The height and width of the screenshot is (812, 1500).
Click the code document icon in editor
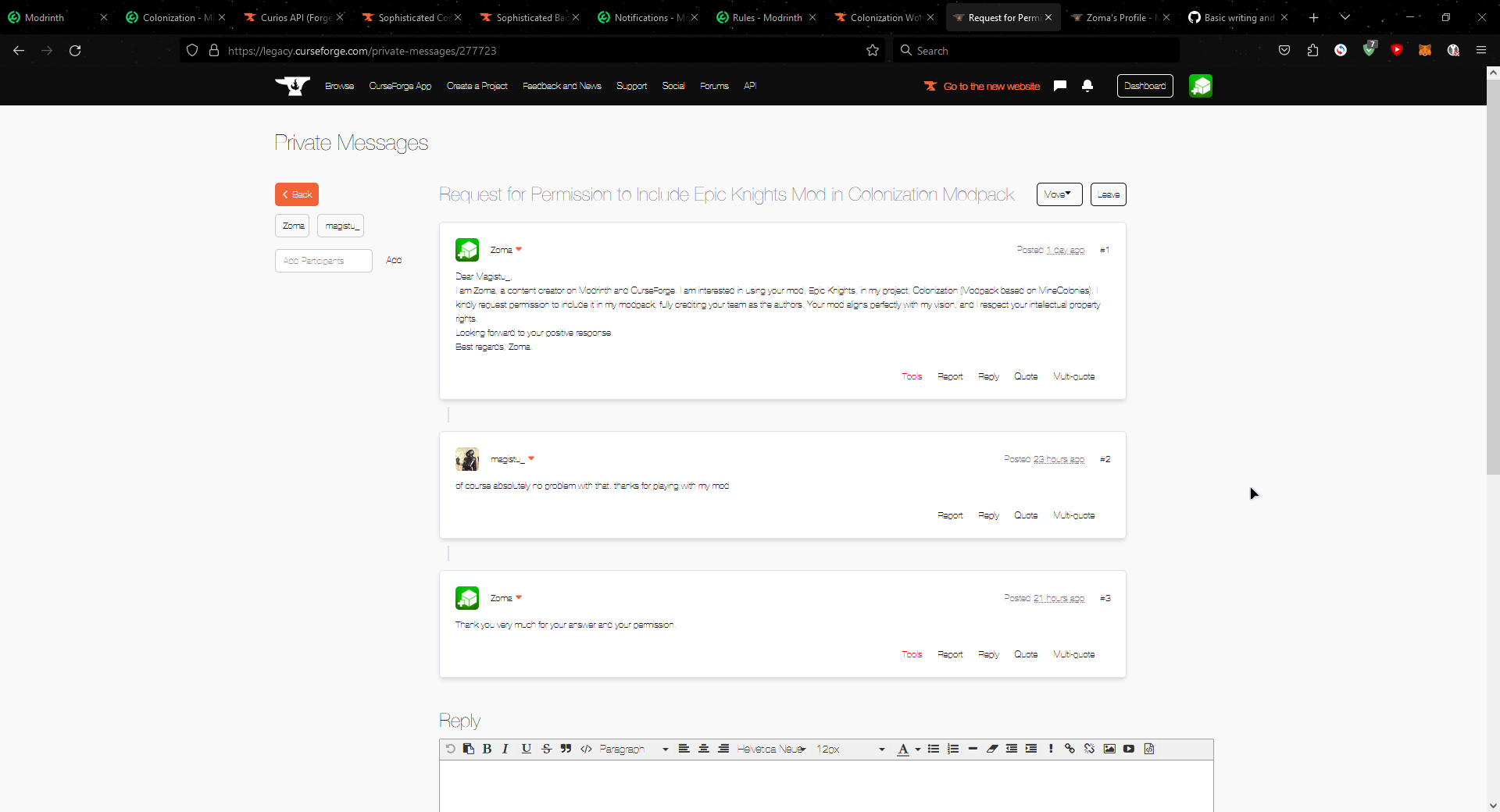tap(1149, 749)
